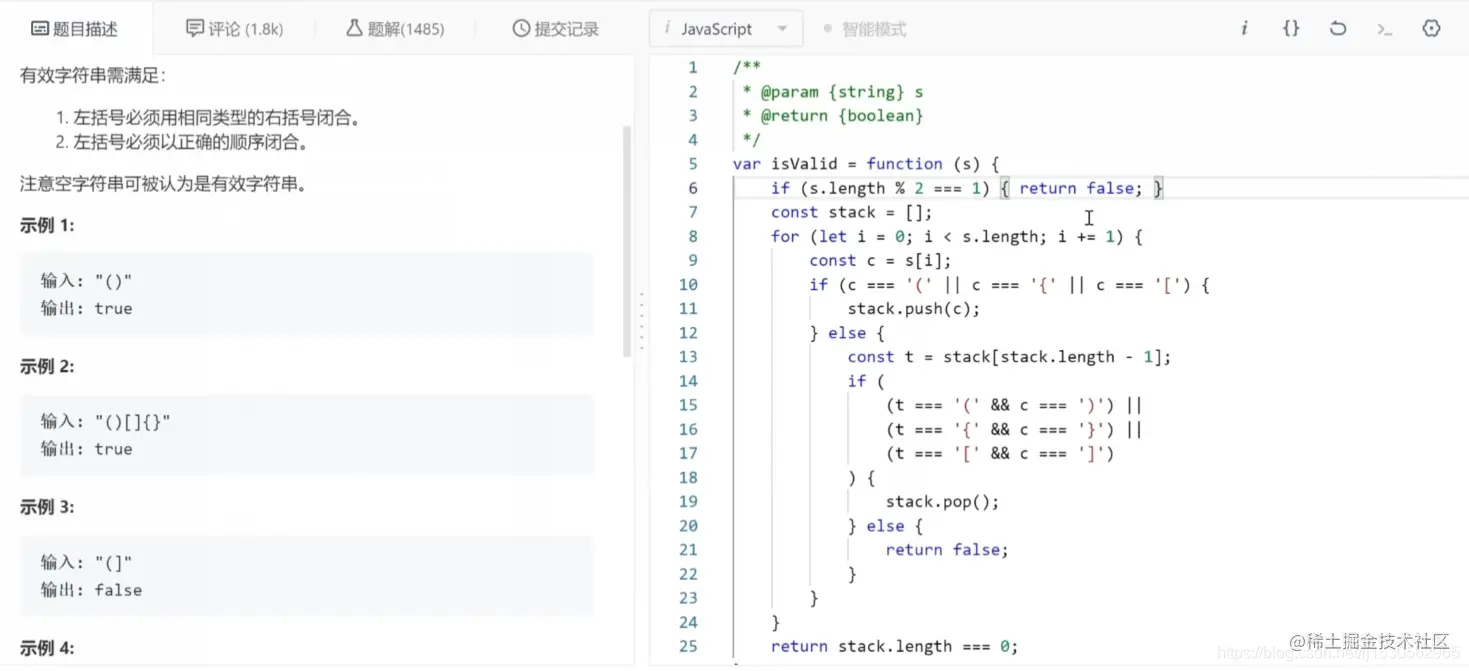Click the curly braces format code icon
This screenshot has height=671, width=1469.
click(x=1291, y=29)
